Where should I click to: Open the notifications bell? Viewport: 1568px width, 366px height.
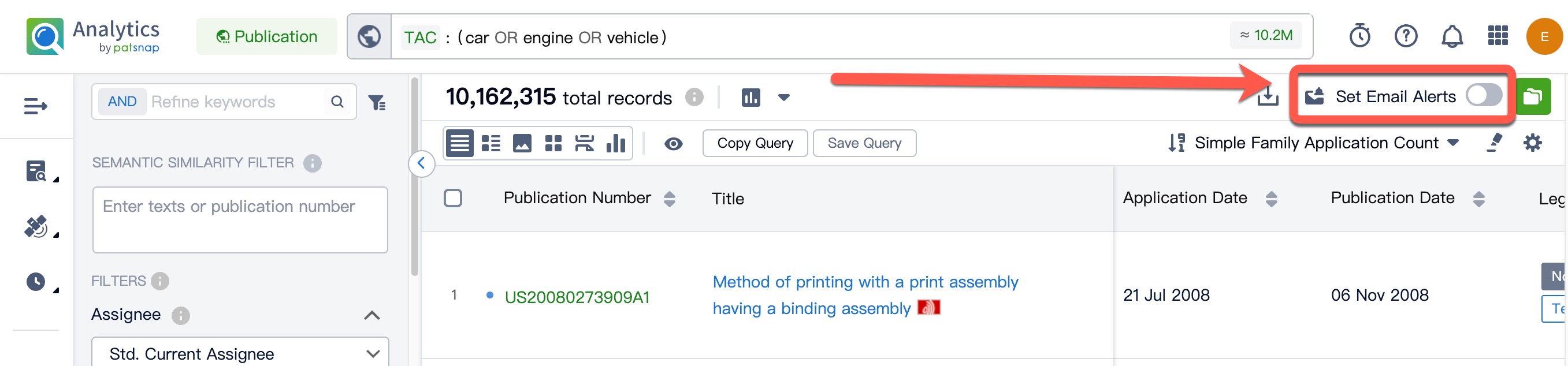click(x=1452, y=36)
